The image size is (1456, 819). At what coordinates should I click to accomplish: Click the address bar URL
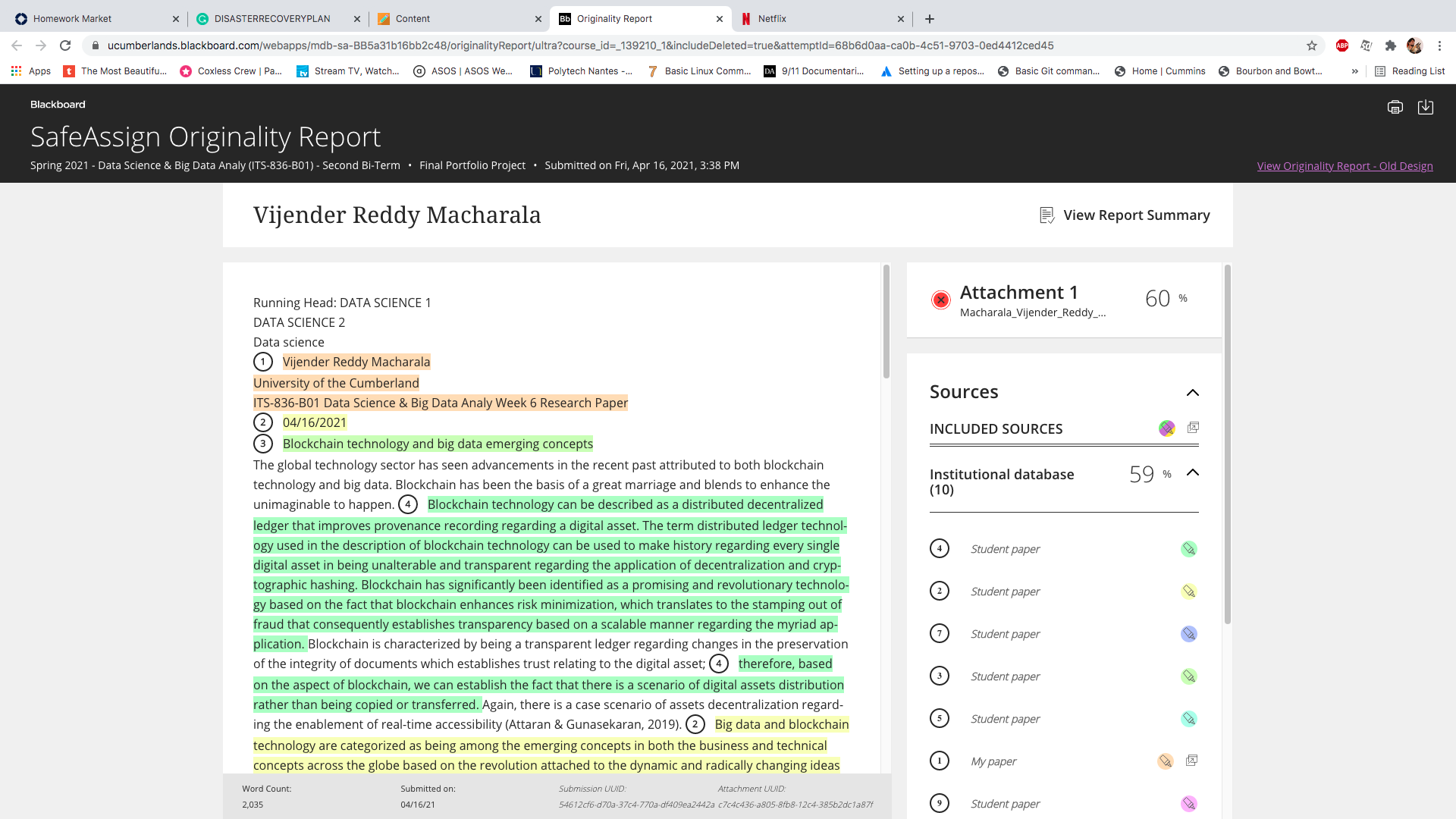[x=580, y=45]
